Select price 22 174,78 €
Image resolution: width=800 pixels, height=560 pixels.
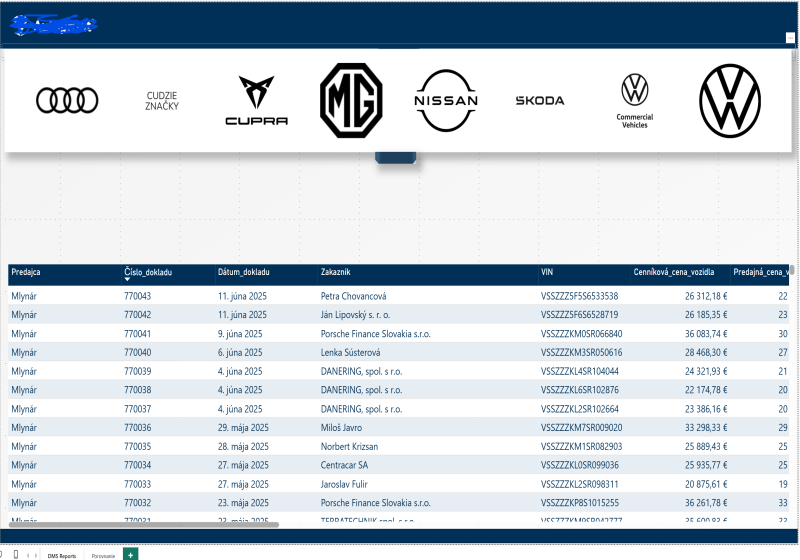706,390
